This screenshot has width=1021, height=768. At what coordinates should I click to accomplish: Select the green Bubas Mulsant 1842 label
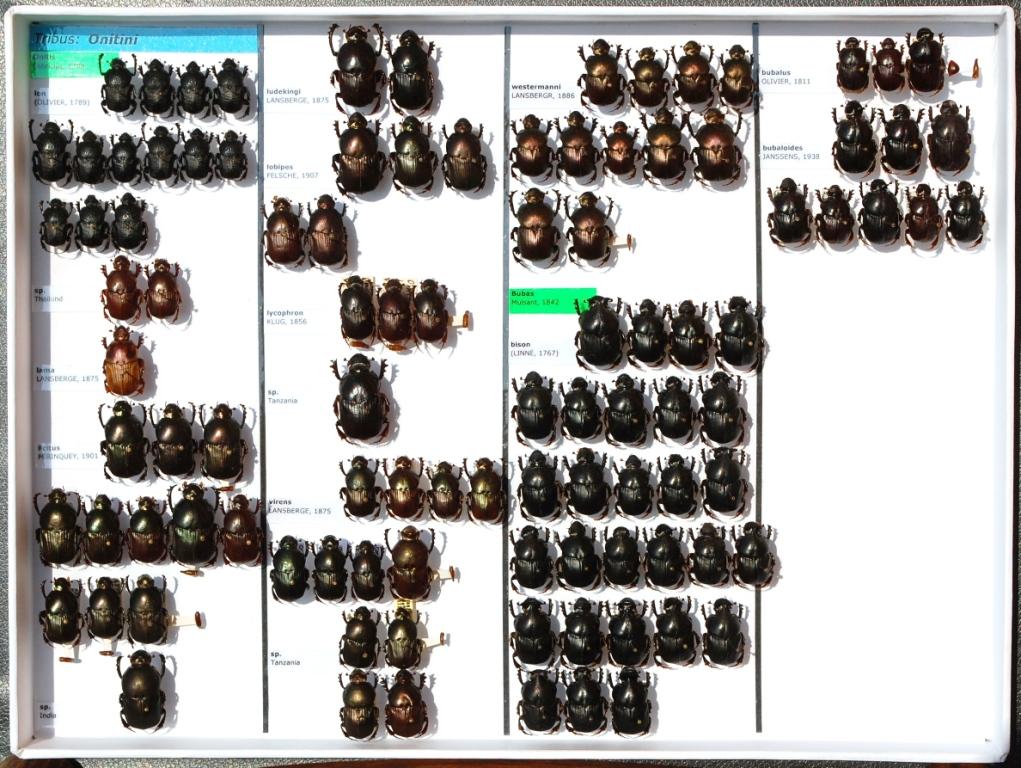pyautogui.click(x=551, y=300)
